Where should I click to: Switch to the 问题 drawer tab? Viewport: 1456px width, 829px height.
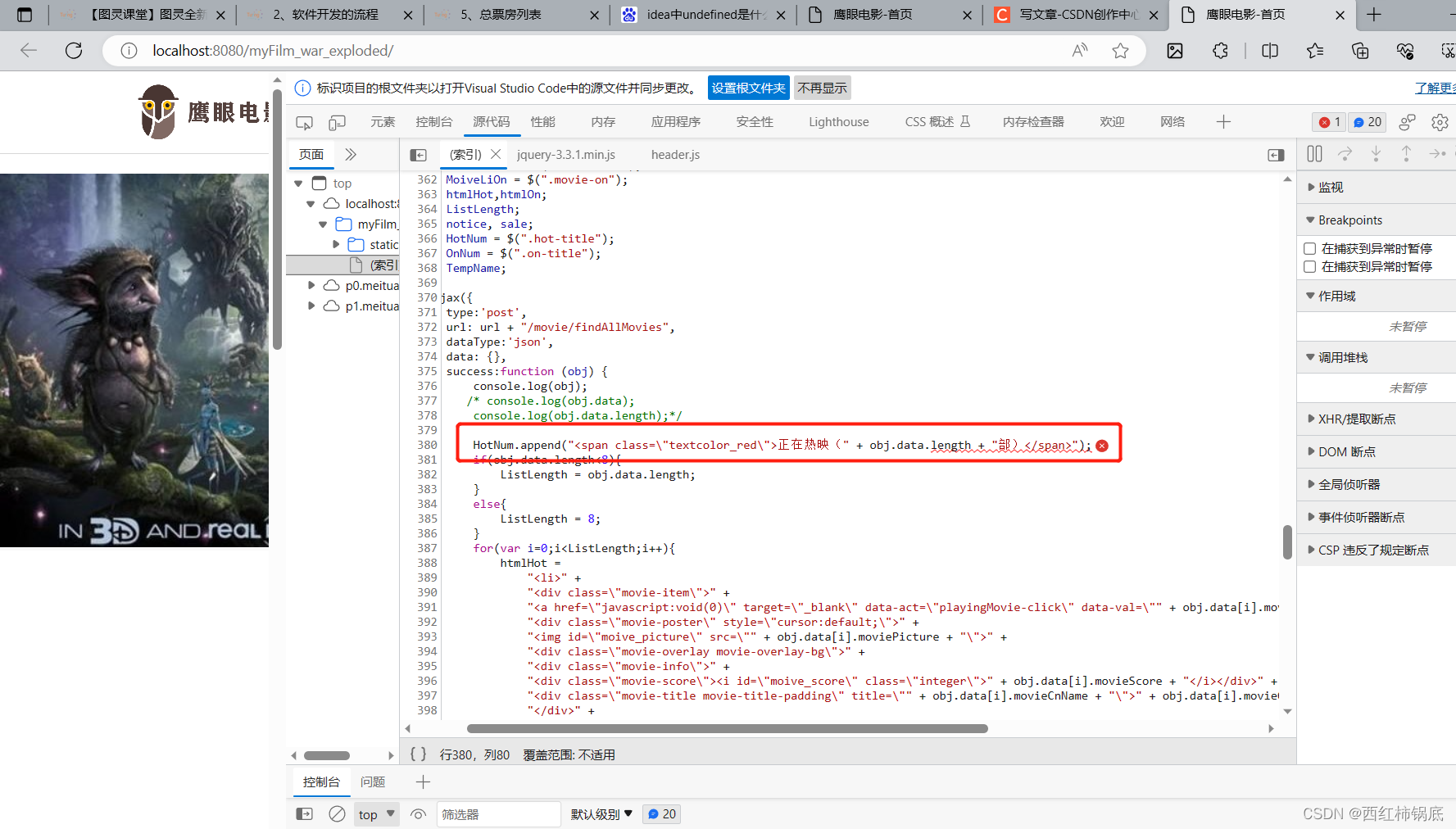pos(373,782)
